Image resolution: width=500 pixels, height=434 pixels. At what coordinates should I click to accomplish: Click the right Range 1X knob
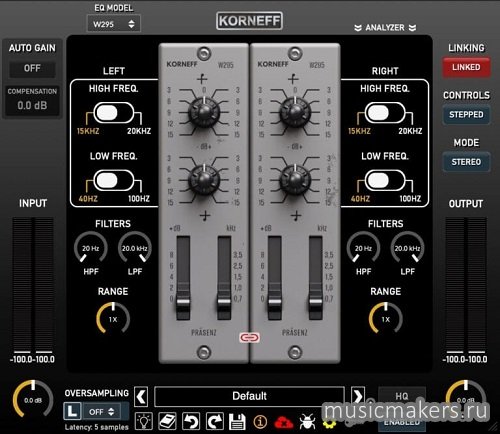386,319
